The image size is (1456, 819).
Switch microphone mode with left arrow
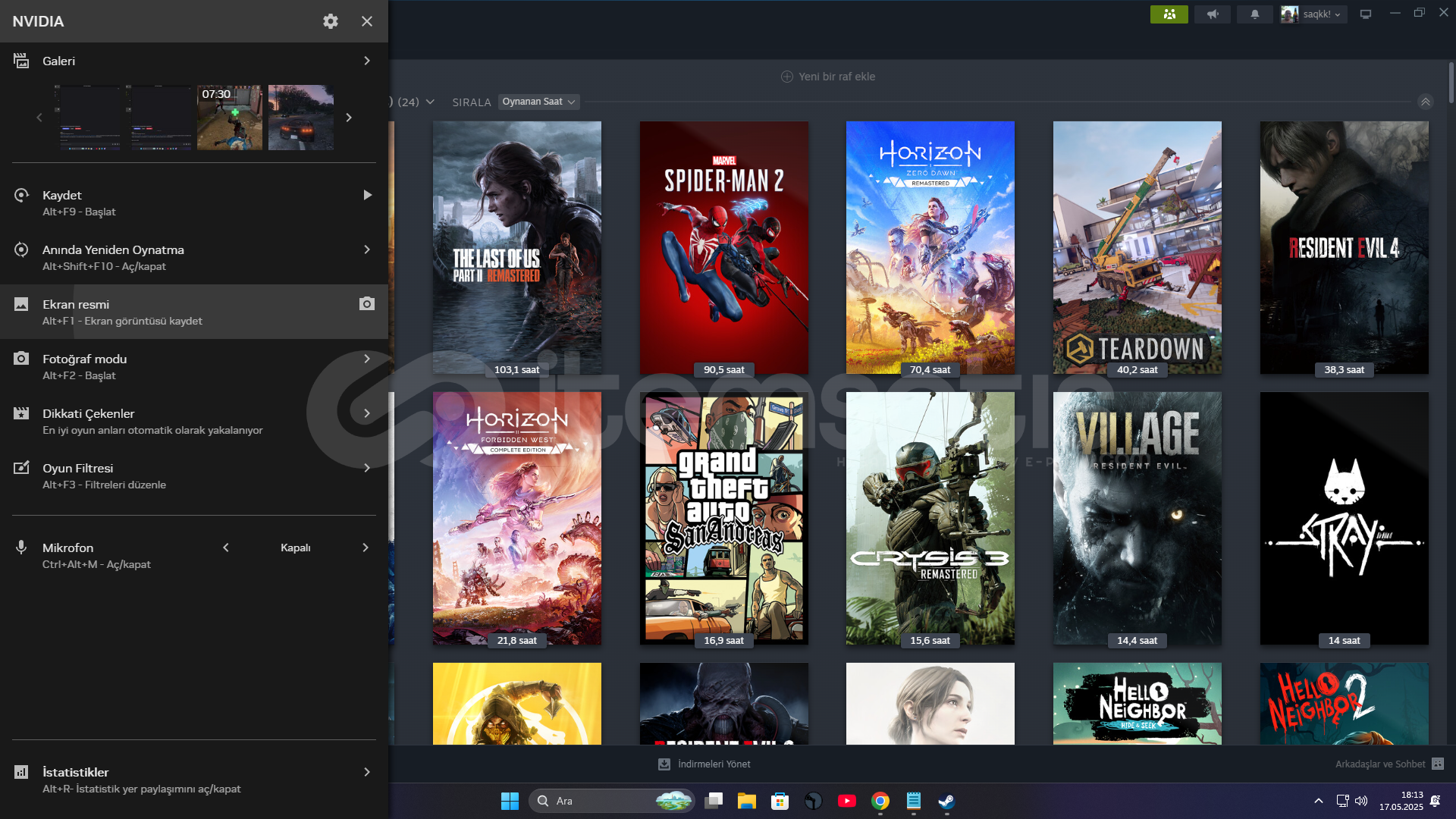(x=226, y=548)
